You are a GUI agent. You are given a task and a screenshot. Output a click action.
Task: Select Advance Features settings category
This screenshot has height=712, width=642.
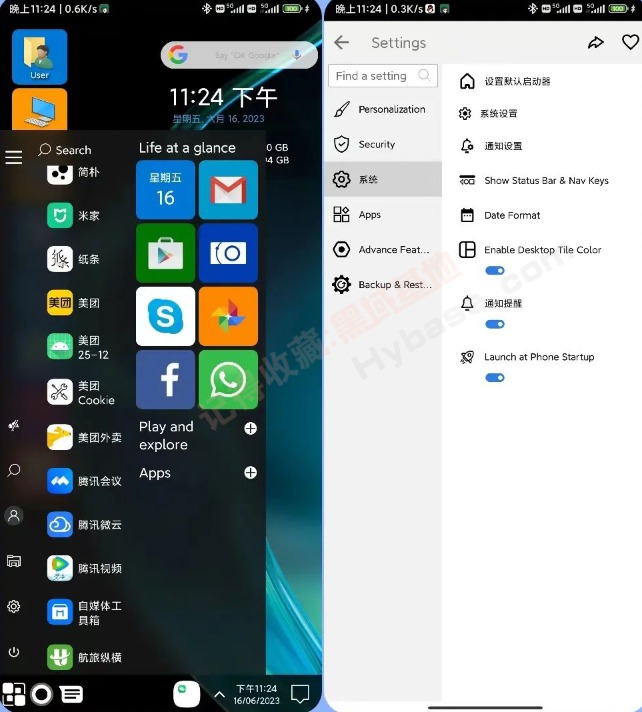tap(383, 249)
